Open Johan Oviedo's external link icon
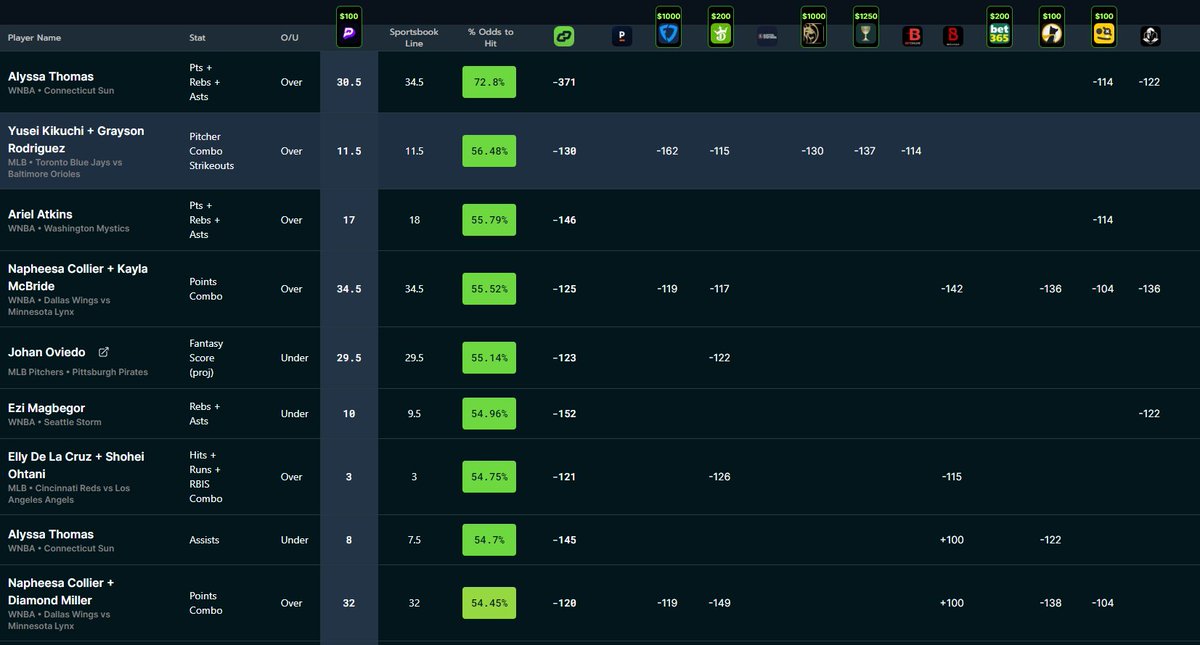This screenshot has height=645, width=1200. tap(103, 351)
